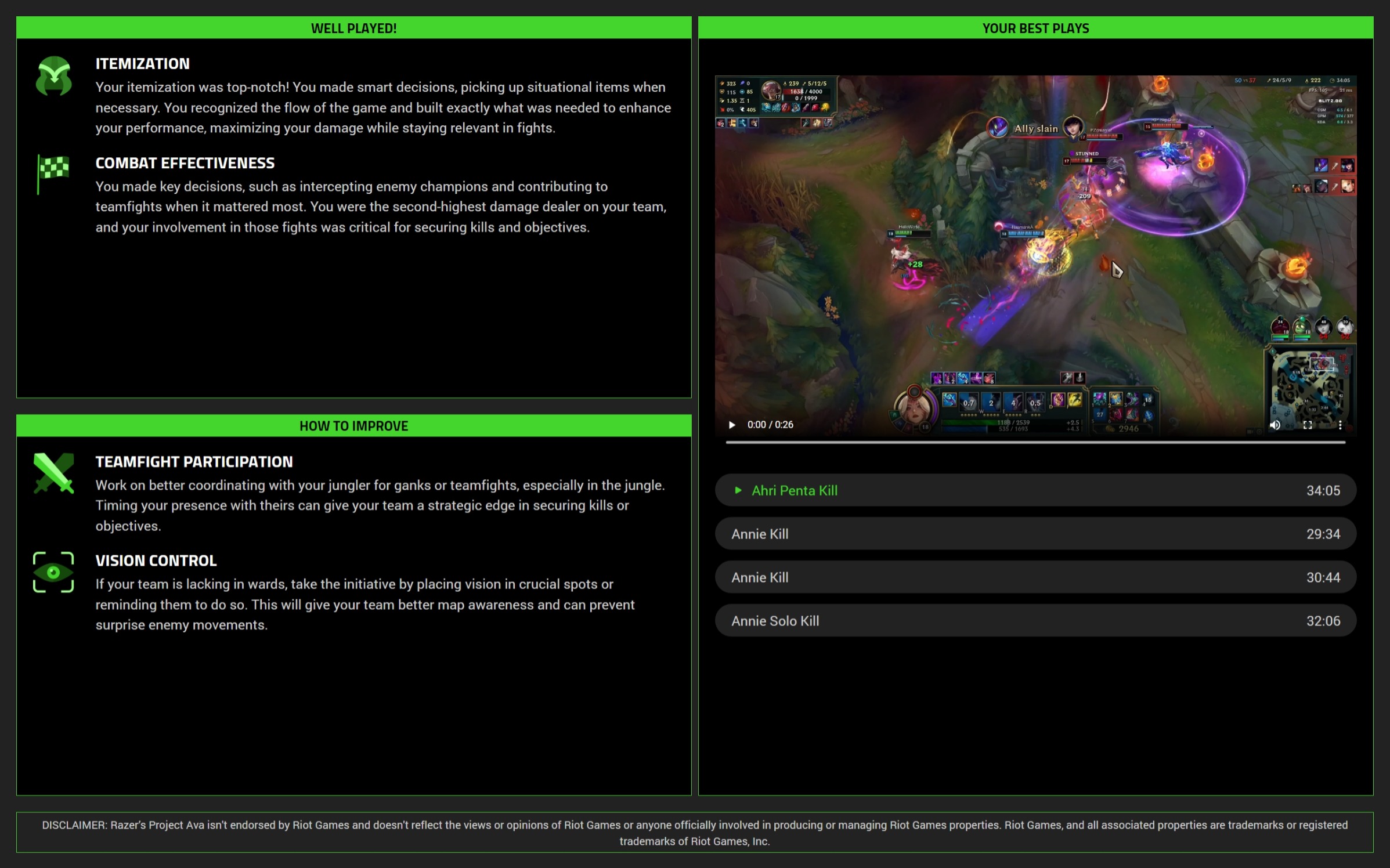Viewport: 1390px width, 868px height.
Task: Click the YOUR BEST PLAYS panel header
Action: (1035, 27)
